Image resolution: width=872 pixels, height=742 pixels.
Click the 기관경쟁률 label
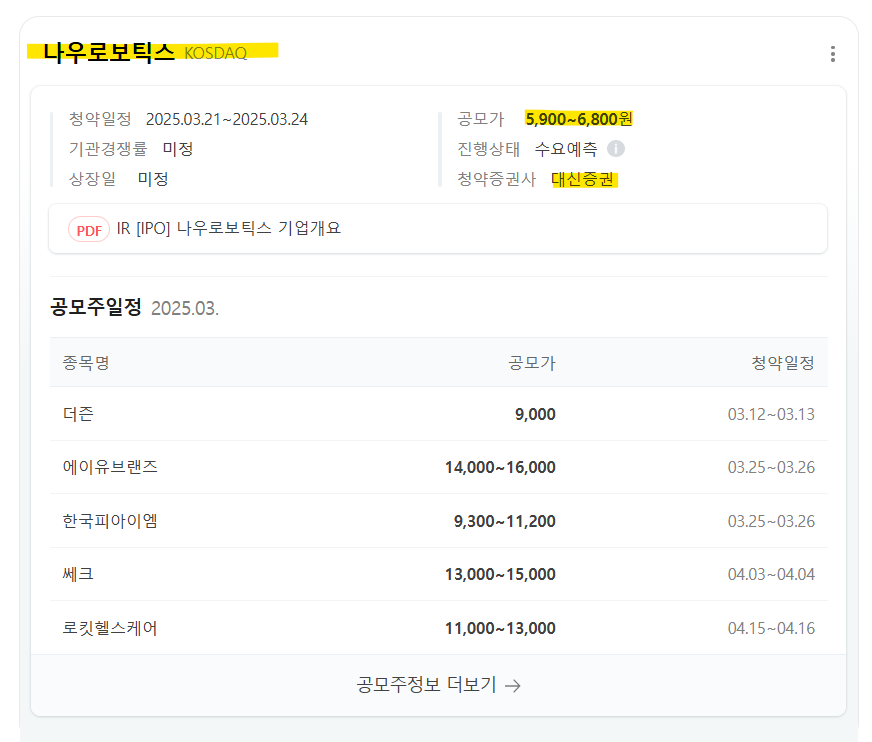pos(108,149)
